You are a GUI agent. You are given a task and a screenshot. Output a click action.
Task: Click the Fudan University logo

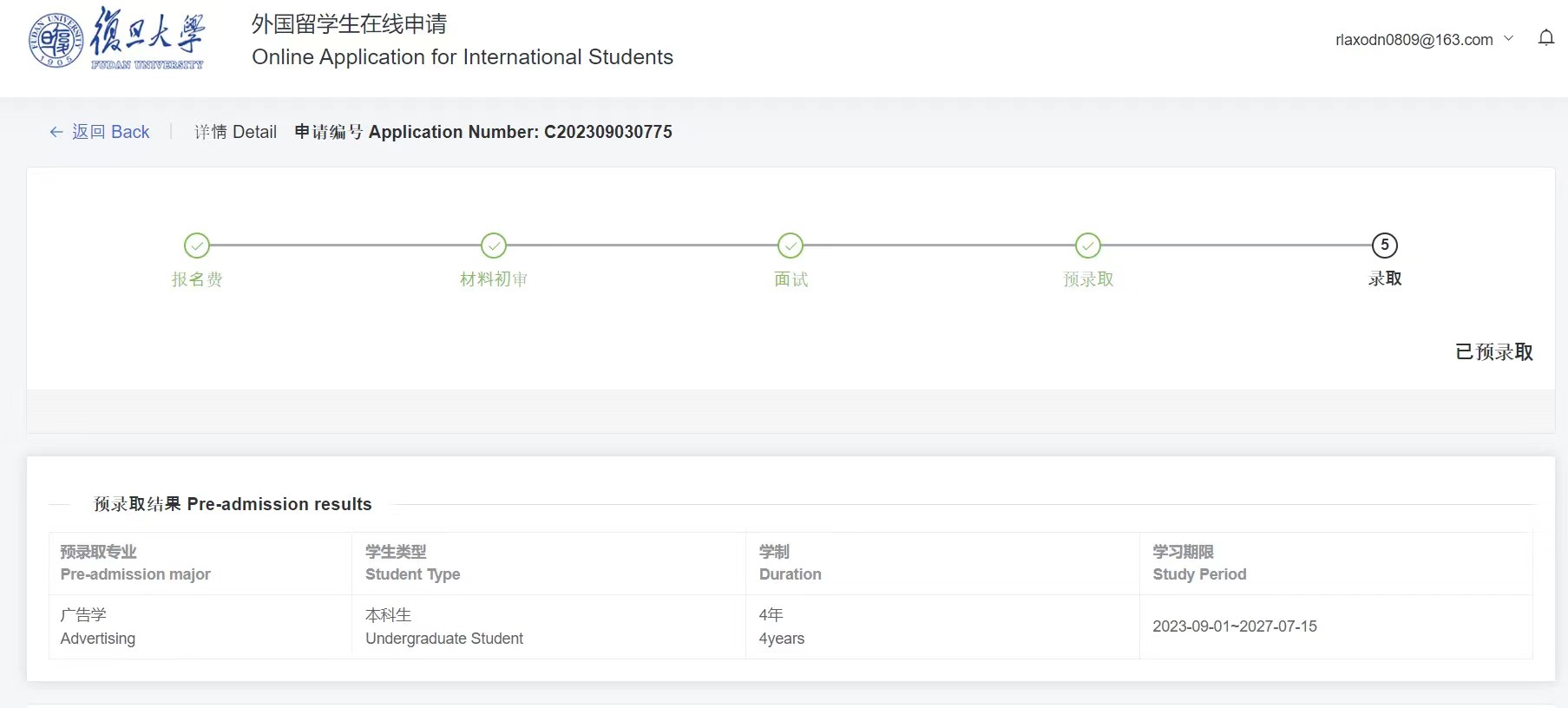116,39
